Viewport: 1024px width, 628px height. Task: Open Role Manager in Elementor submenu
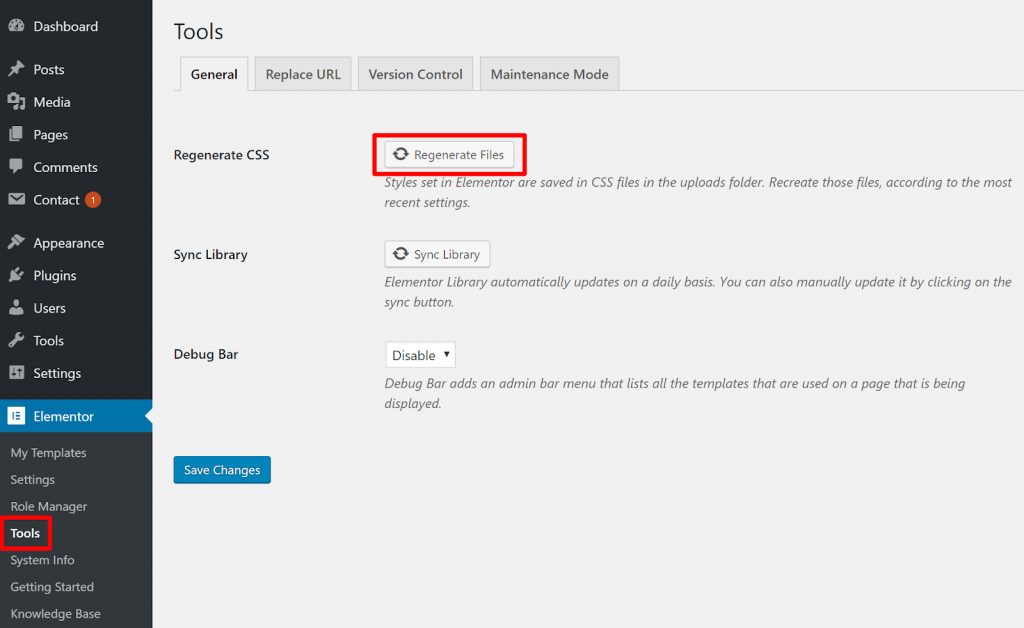[x=49, y=507]
